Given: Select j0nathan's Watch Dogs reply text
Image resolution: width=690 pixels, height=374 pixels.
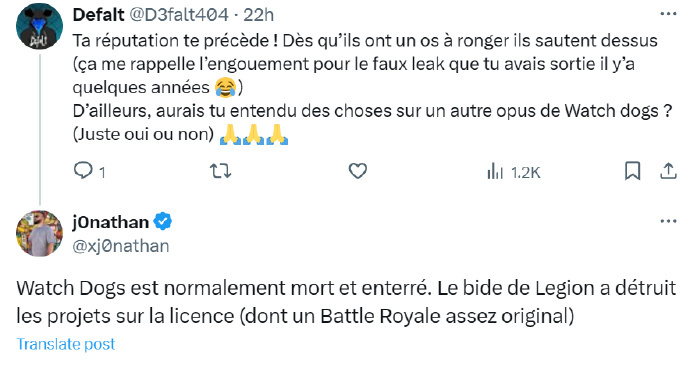Looking at the screenshot, I should [x=346, y=302].
